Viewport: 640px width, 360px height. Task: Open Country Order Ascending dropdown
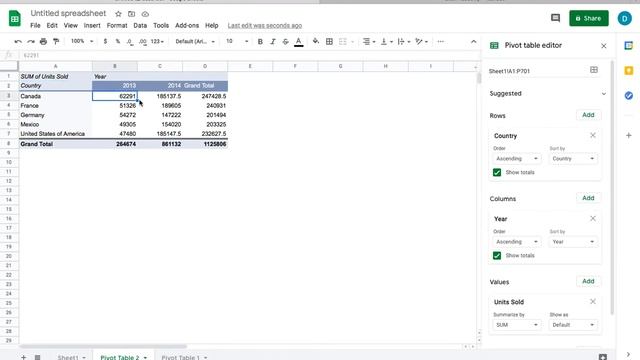(516, 158)
